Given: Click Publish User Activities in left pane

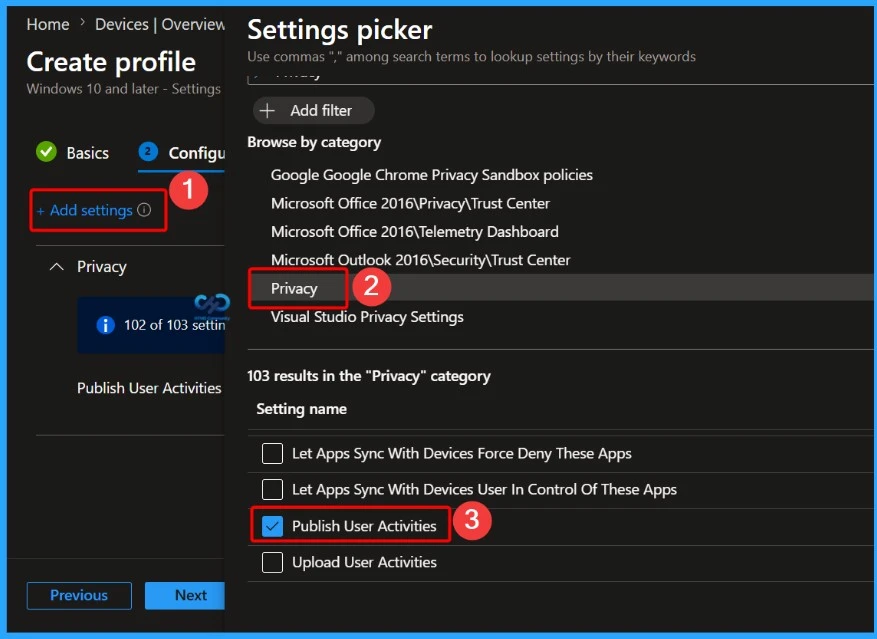Looking at the screenshot, I should [x=149, y=388].
